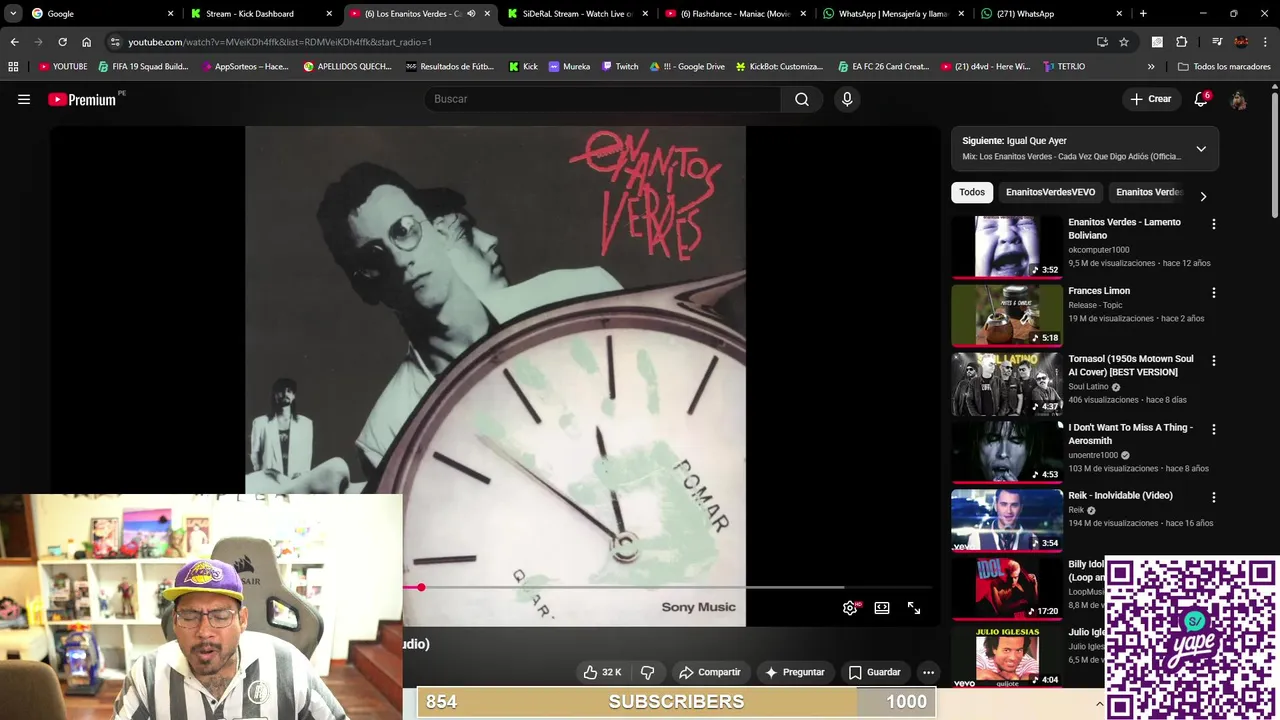Open the notifications bell
Viewport: 1280px width, 720px height.
1201,99
